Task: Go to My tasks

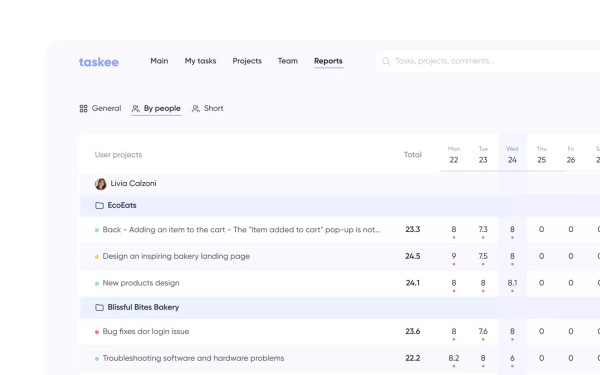Action: (x=201, y=61)
